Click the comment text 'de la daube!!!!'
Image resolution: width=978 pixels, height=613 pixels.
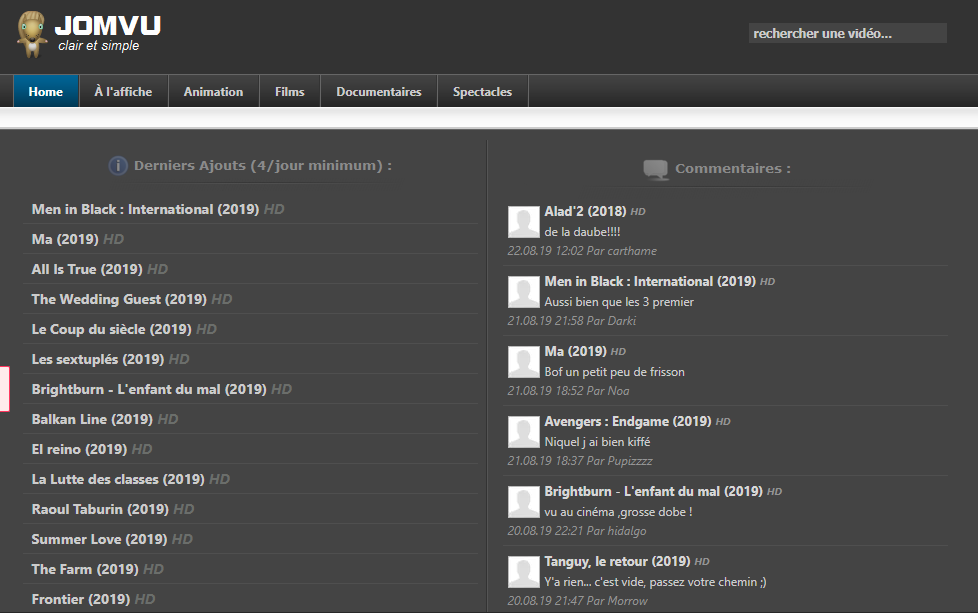(x=582, y=232)
